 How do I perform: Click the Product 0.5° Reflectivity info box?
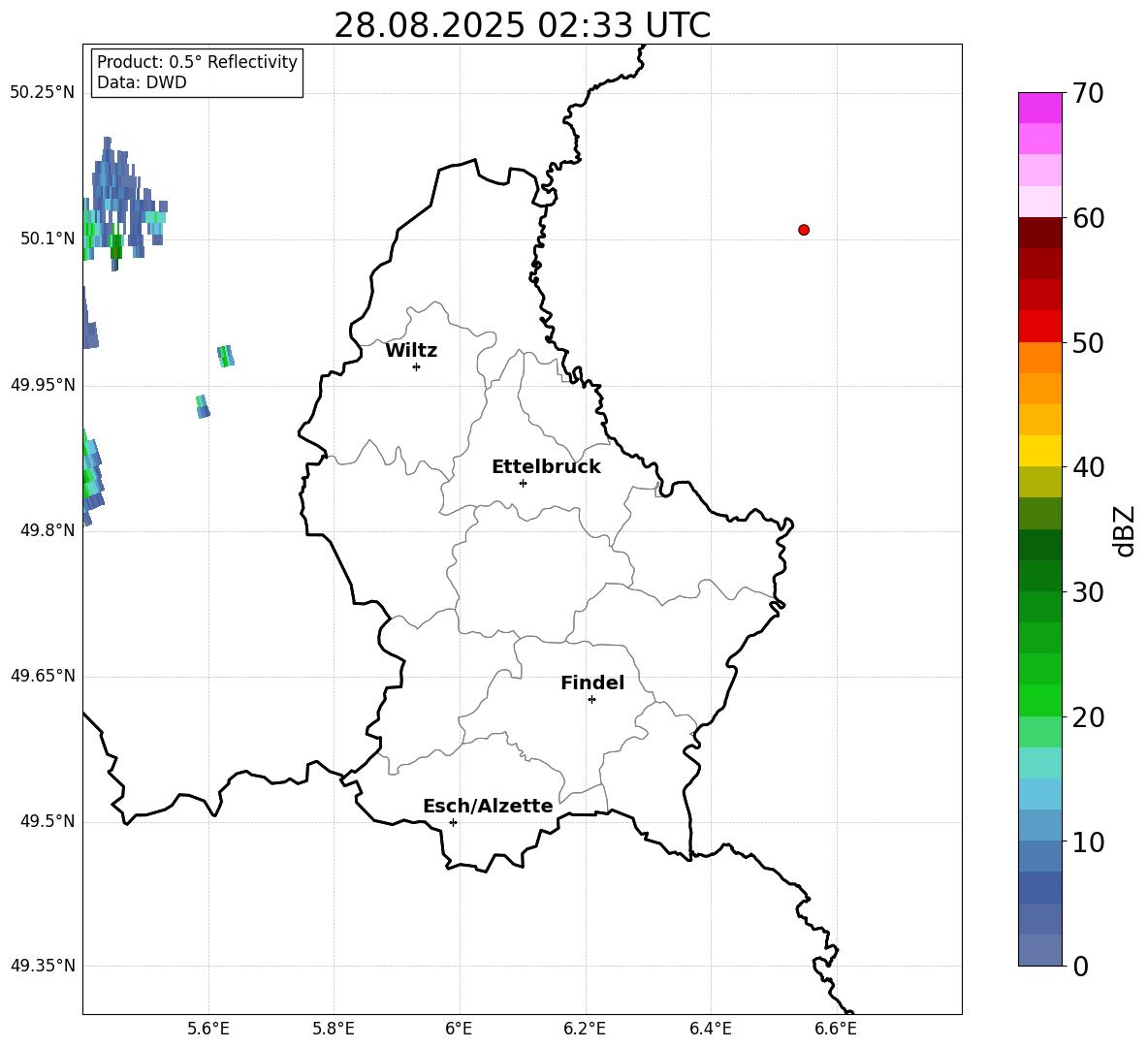197,73
